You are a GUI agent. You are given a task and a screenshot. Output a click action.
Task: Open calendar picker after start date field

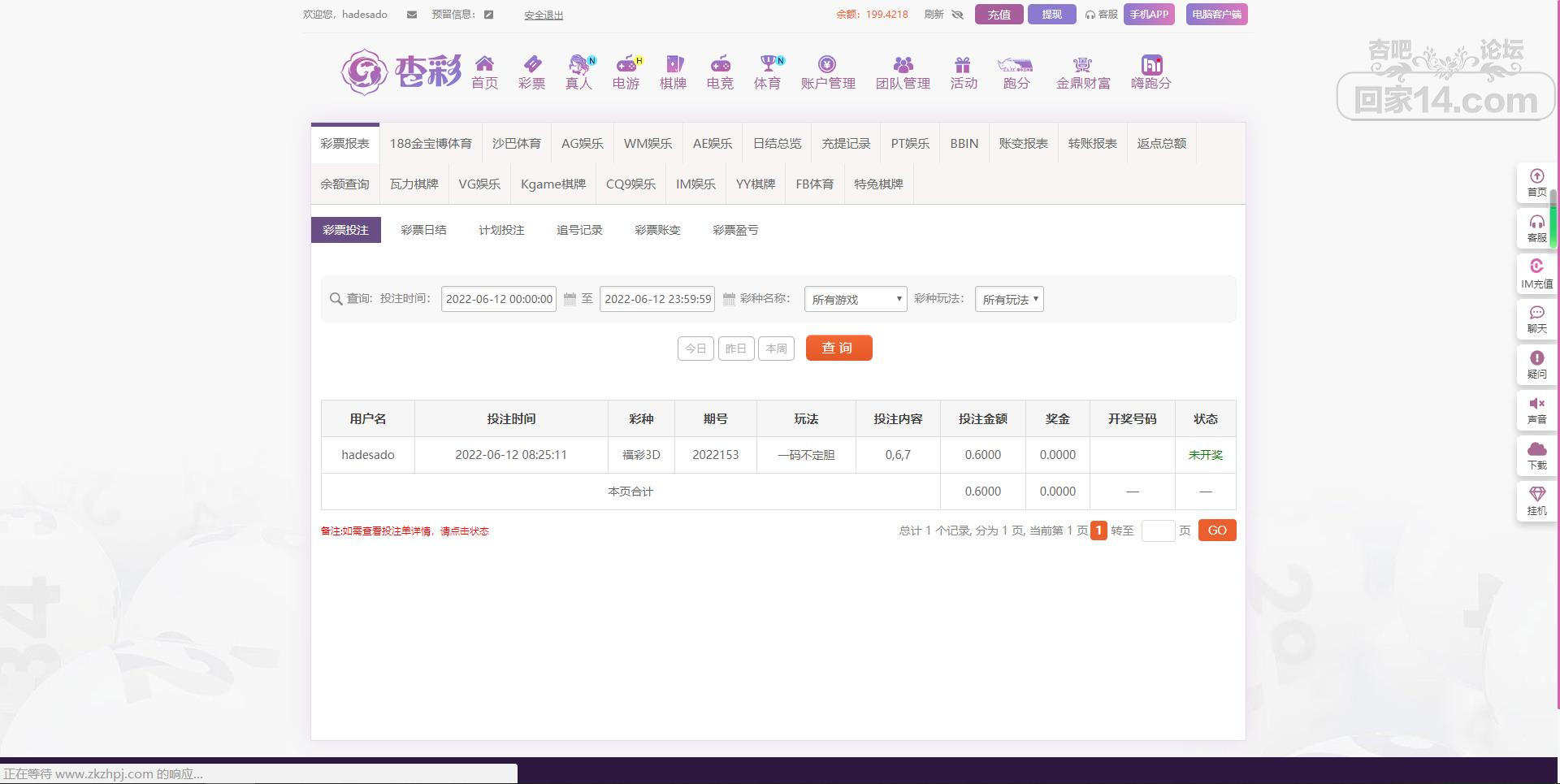570,299
